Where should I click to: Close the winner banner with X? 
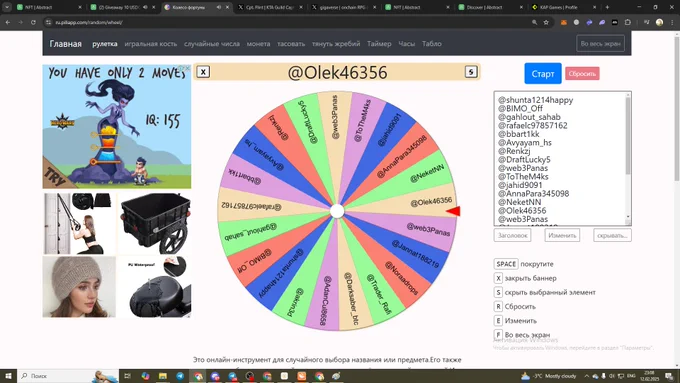pyautogui.click(x=203, y=72)
